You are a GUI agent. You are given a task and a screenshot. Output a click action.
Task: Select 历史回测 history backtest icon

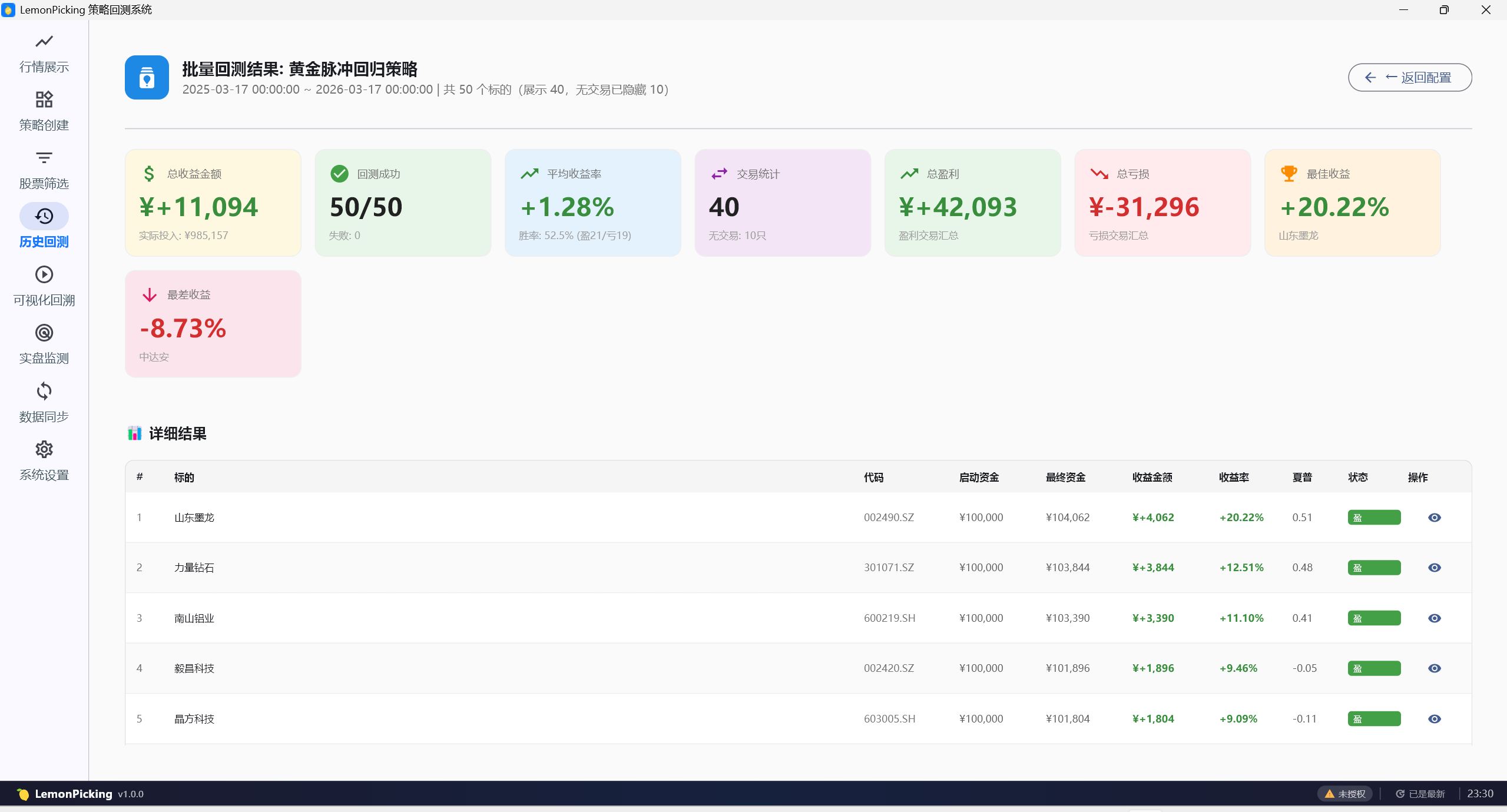pyautogui.click(x=44, y=216)
